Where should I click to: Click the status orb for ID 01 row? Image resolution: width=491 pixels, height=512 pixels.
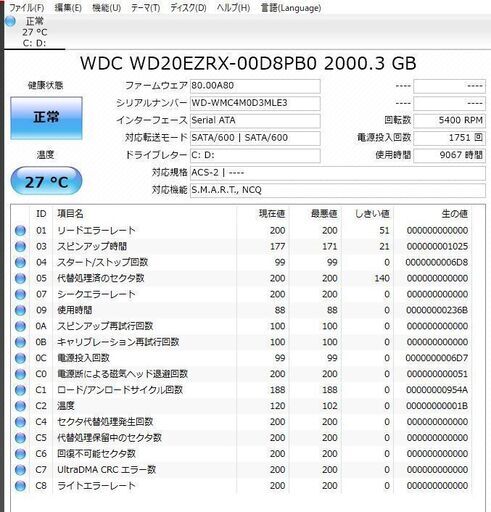pyautogui.click(x=20, y=231)
